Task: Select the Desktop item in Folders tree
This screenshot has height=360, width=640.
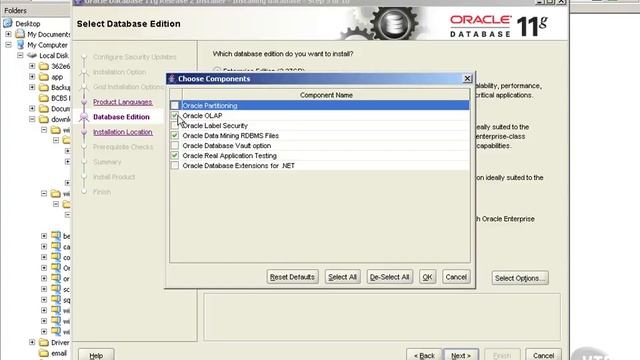Action: coord(28,24)
